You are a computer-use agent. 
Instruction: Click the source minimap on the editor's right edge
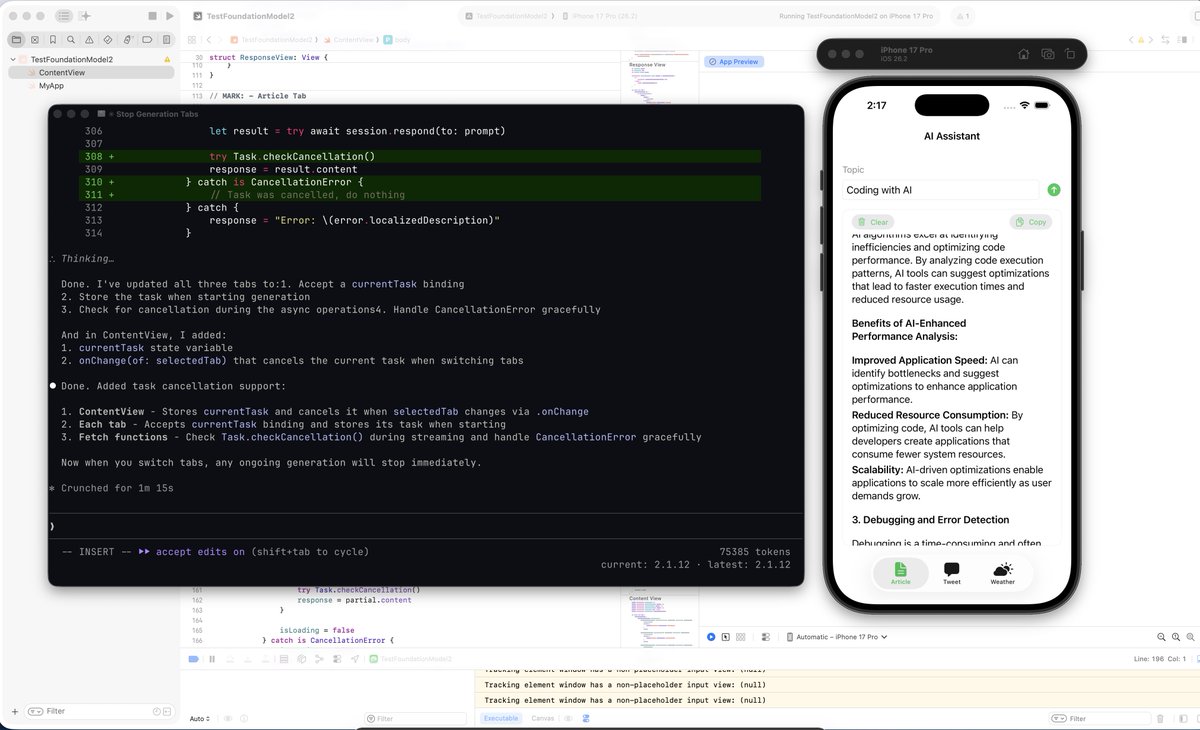pyautogui.click(x=661, y=77)
